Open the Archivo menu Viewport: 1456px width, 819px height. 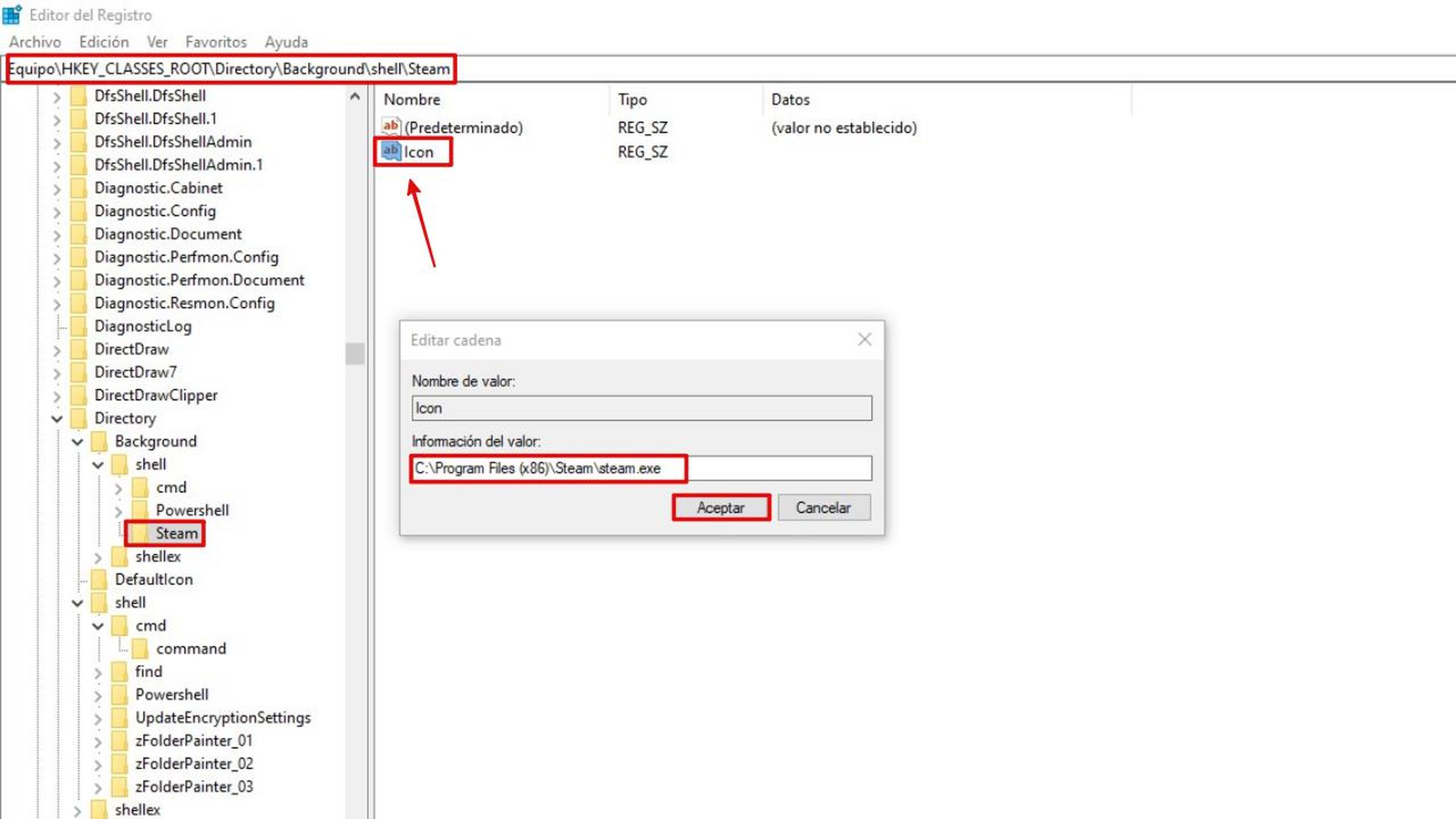(x=35, y=42)
